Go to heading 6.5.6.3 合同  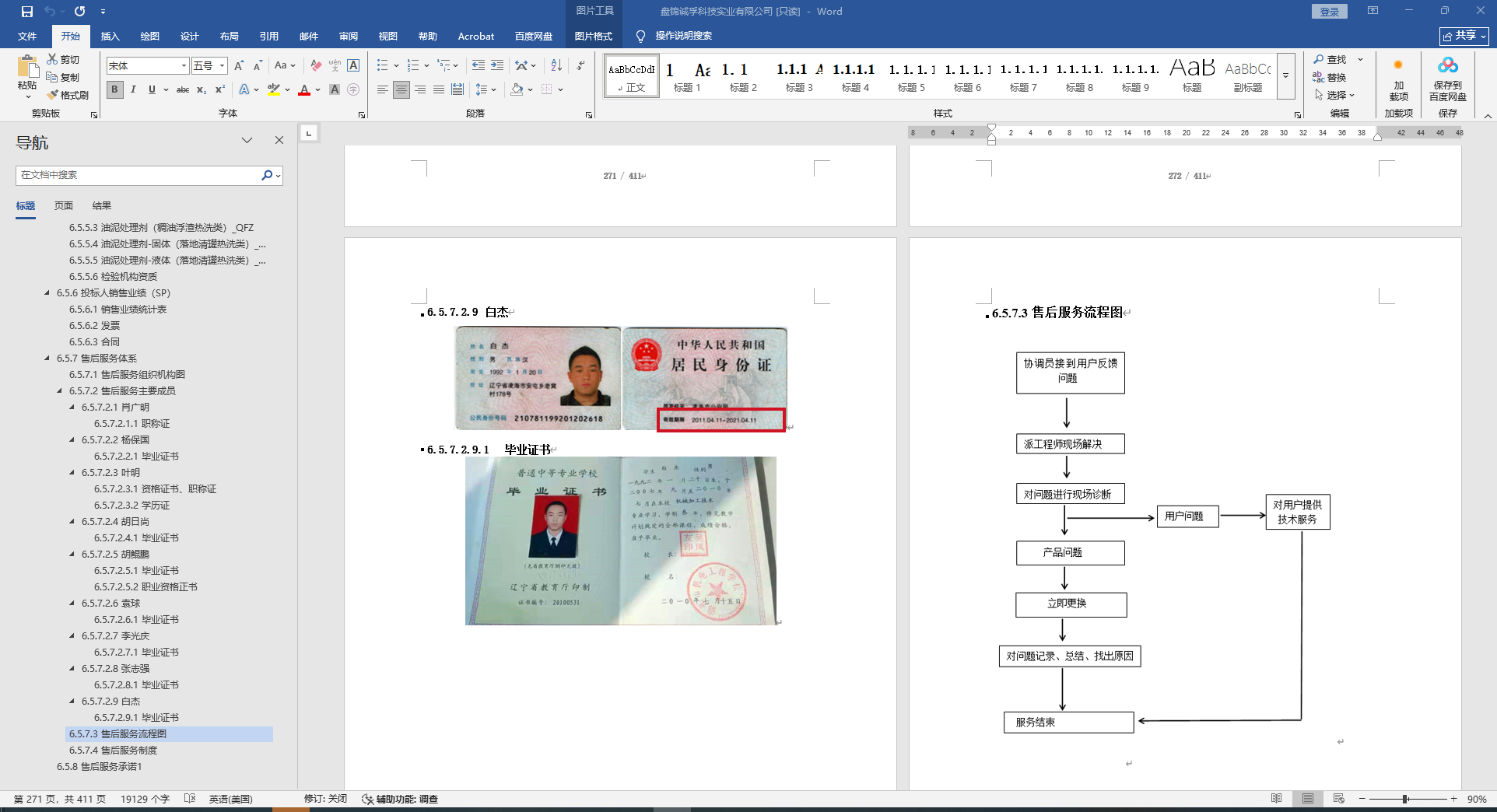[x=94, y=342]
